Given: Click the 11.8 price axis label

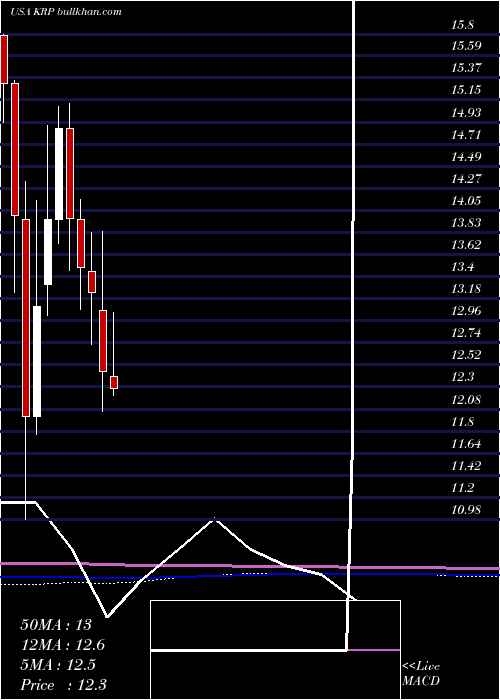Looking at the screenshot, I should point(462,421).
